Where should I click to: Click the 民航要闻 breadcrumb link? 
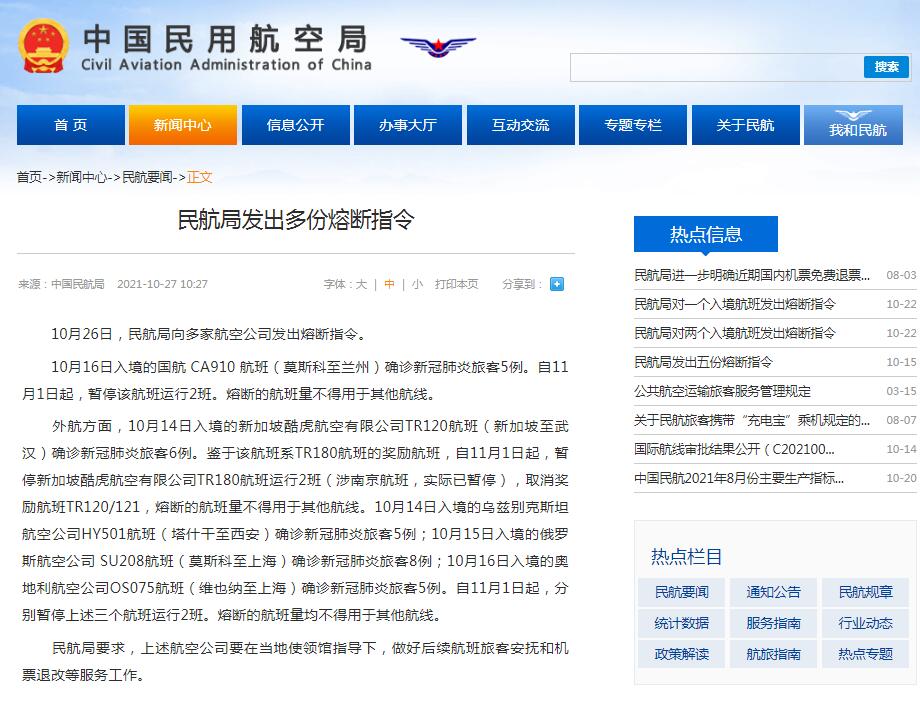(148, 177)
